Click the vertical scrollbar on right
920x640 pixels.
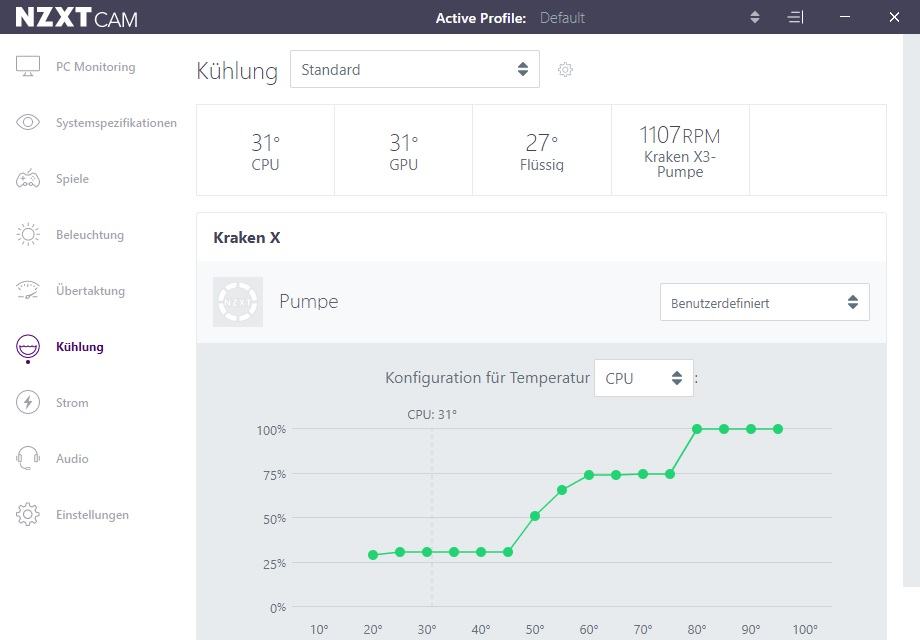tap(911, 310)
